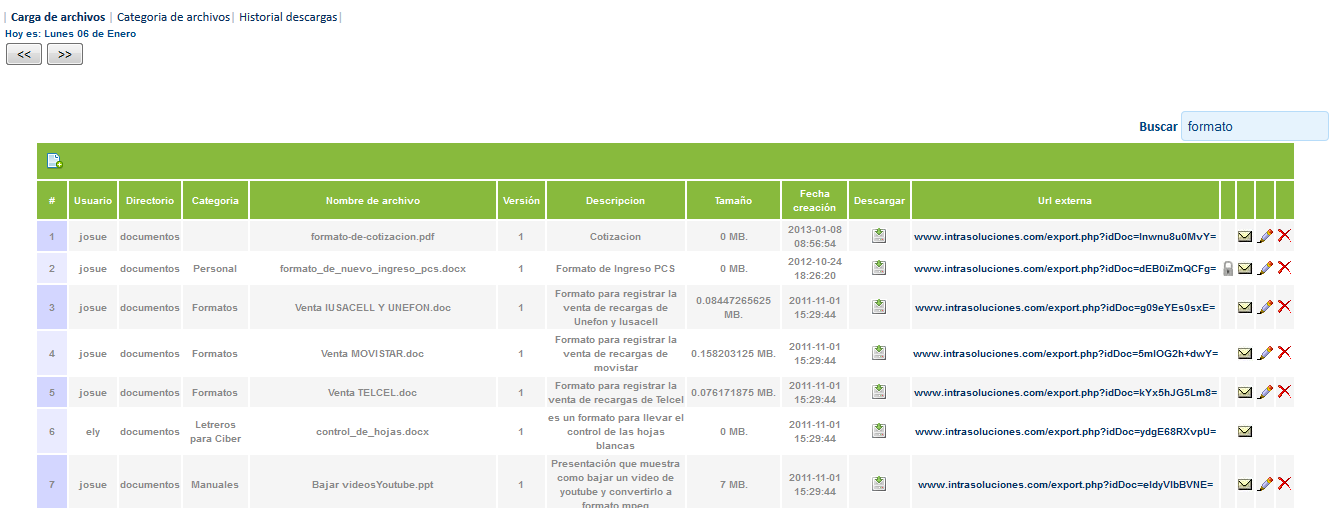Click category cell Manuales
1331x508 pixels.
[x=215, y=484]
